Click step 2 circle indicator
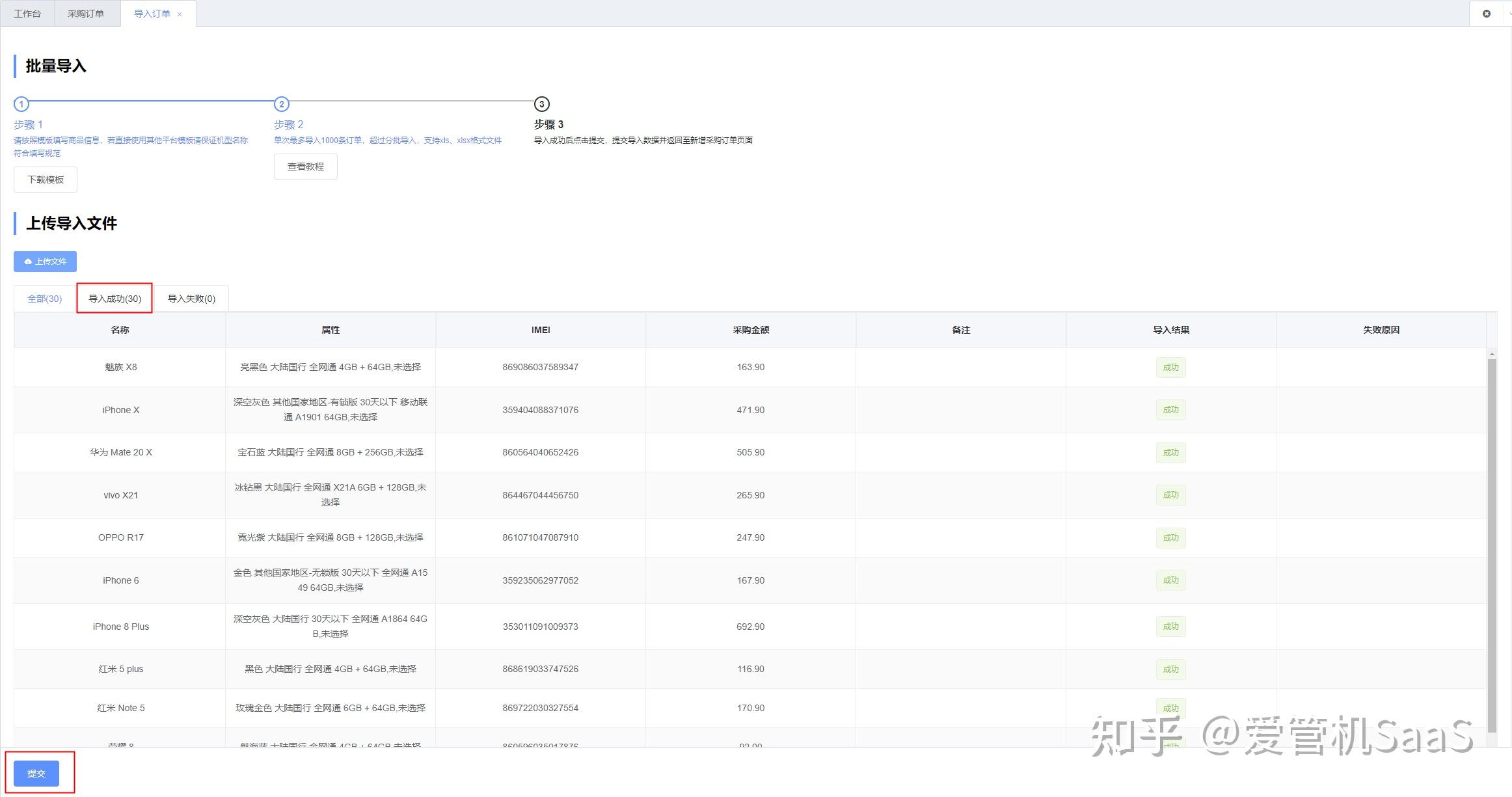This screenshot has height=797, width=1512. tap(282, 104)
